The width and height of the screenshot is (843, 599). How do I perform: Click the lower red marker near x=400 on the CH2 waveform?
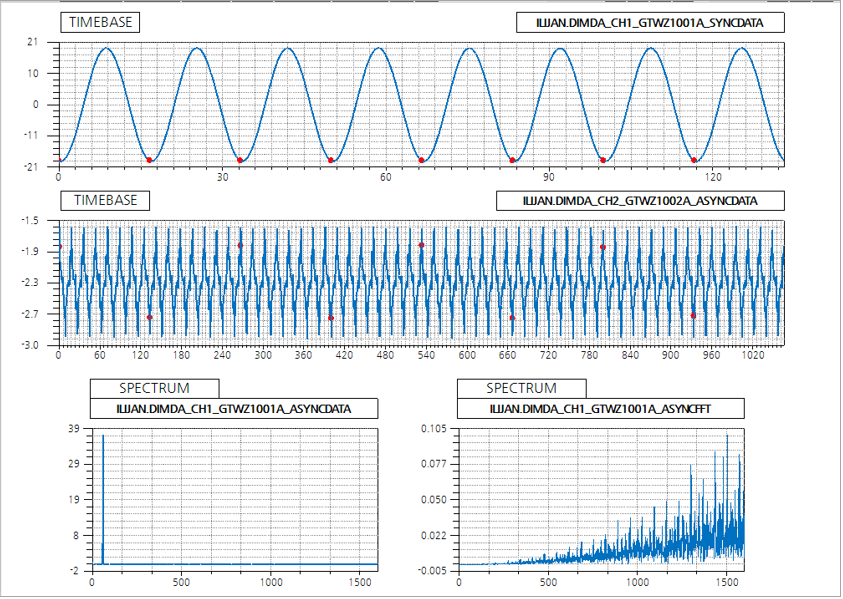coord(331,318)
